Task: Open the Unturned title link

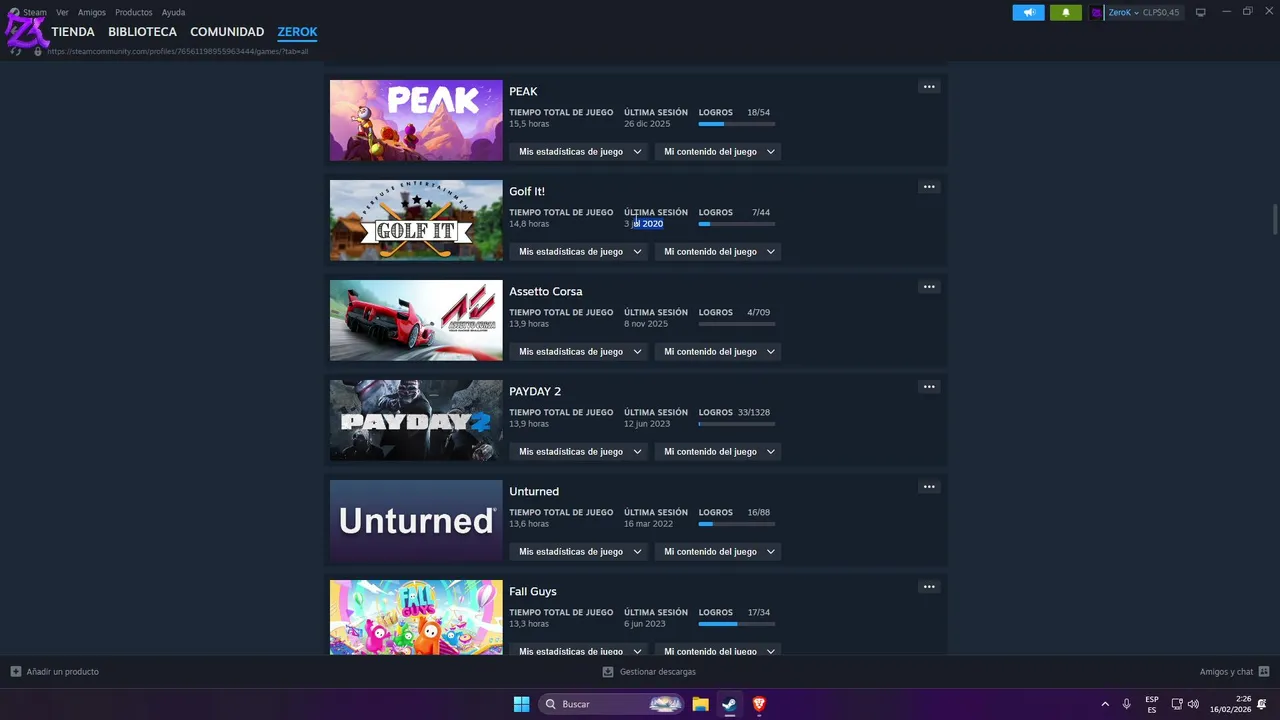Action: tap(534, 491)
